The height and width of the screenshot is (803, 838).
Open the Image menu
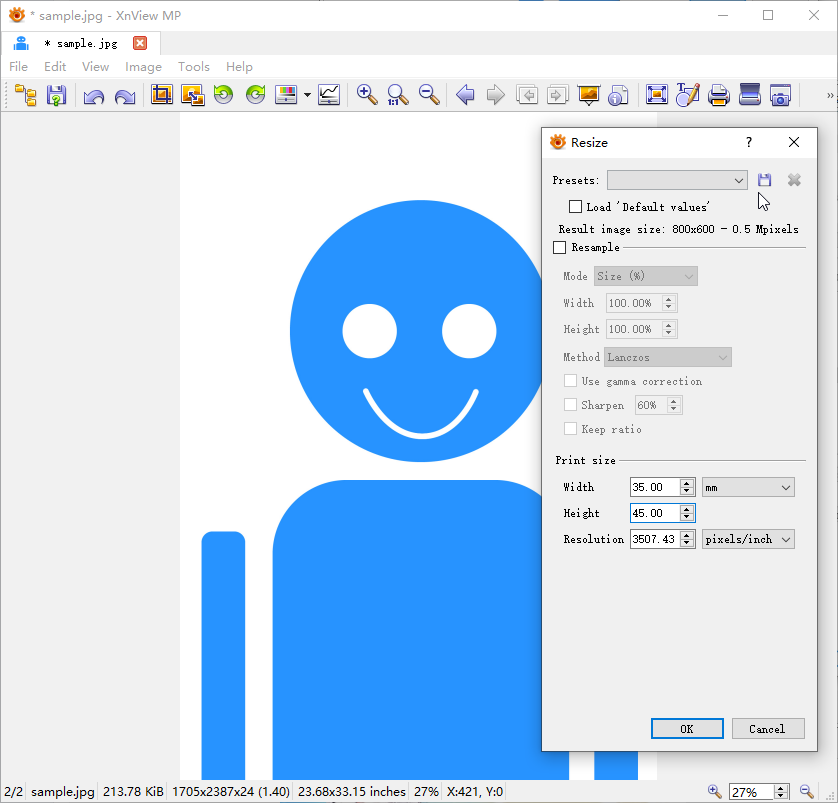tap(143, 67)
